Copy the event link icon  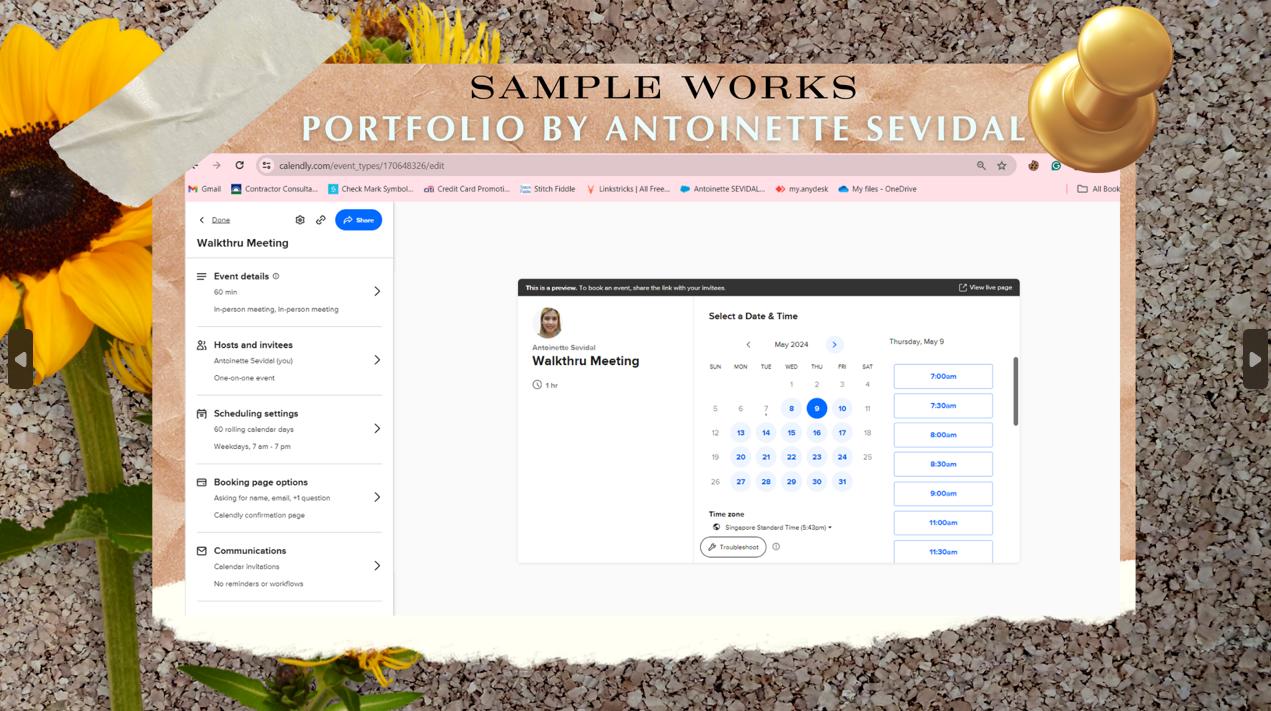(x=321, y=220)
